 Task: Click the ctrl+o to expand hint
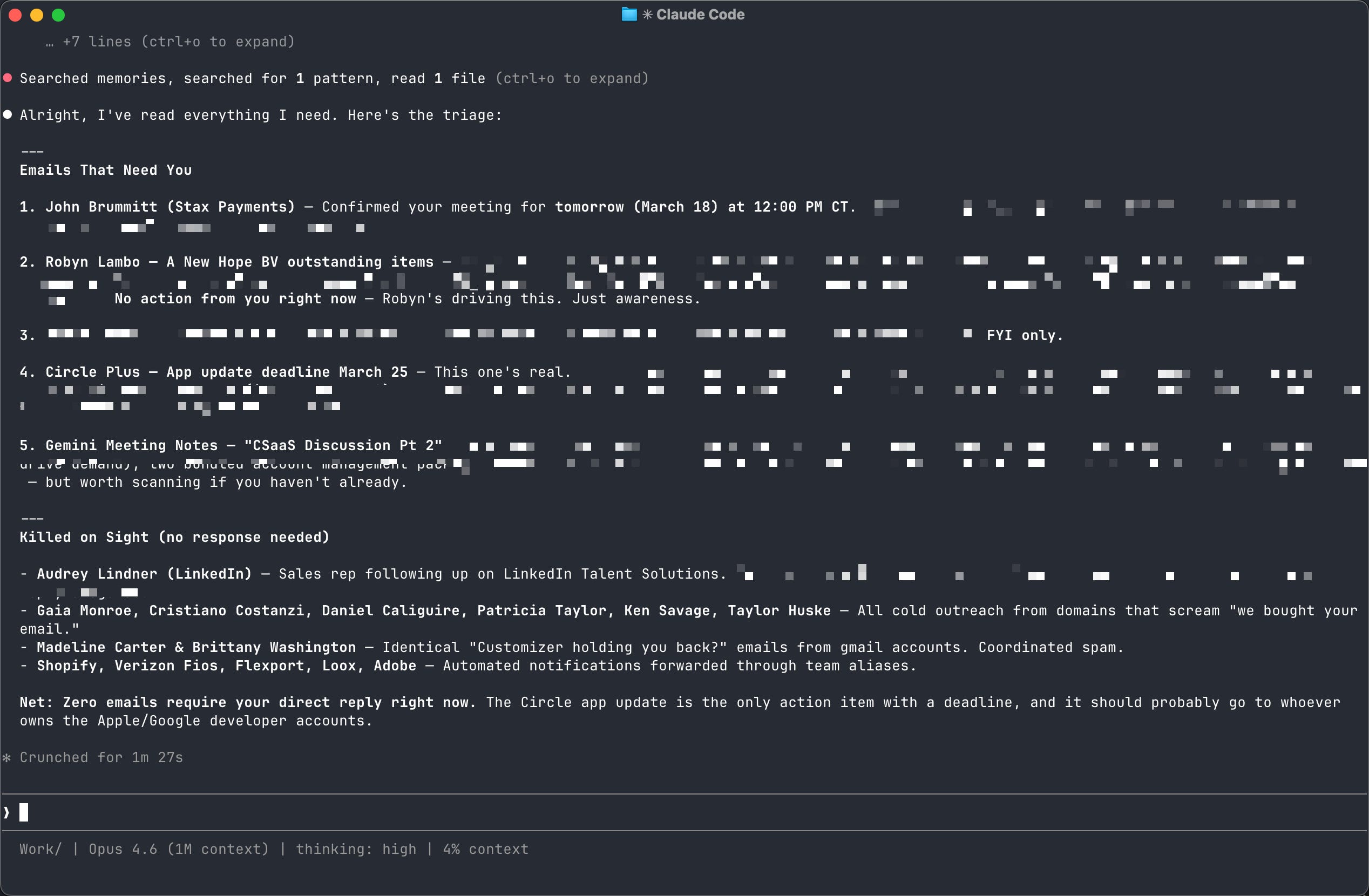pos(572,78)
